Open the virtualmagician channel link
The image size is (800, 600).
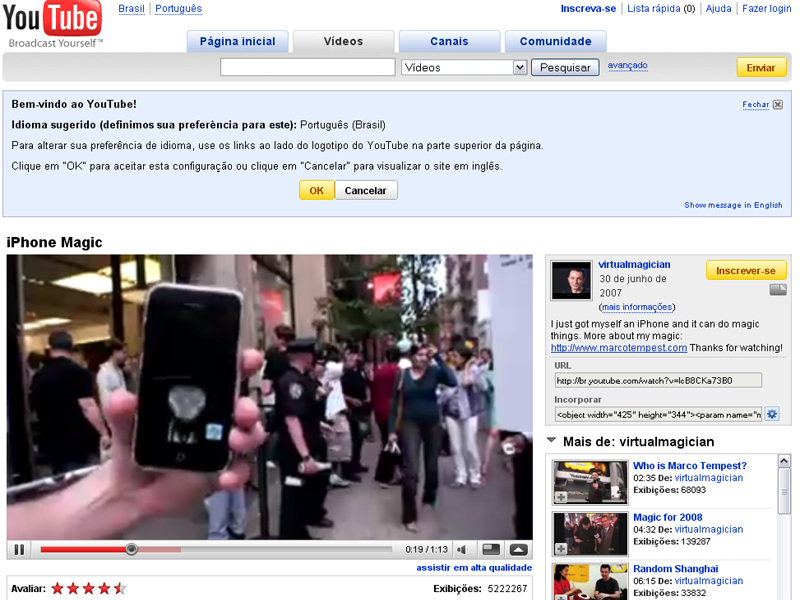click(634, 264)
